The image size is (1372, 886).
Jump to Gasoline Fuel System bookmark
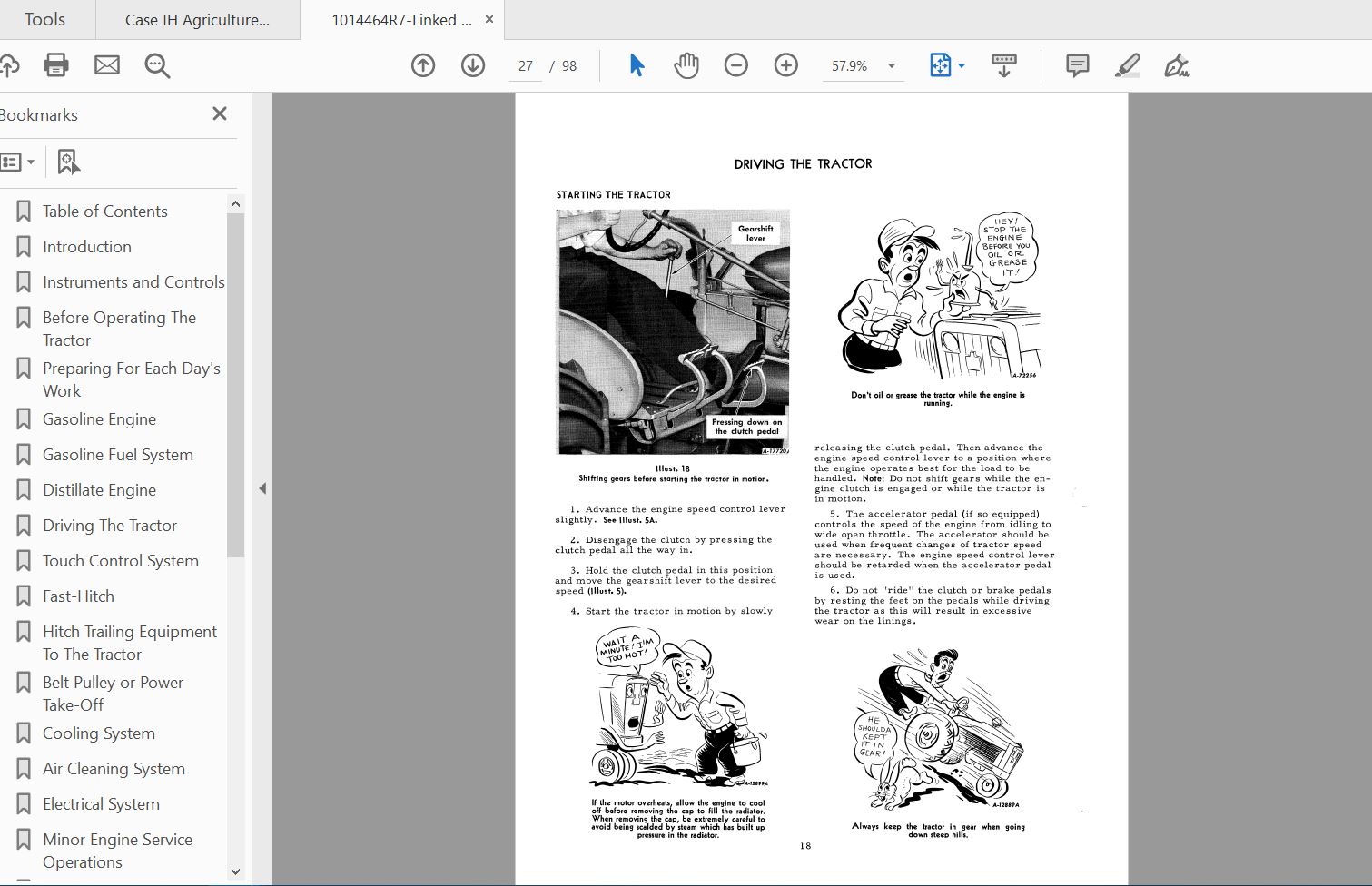tap(118, 455)
